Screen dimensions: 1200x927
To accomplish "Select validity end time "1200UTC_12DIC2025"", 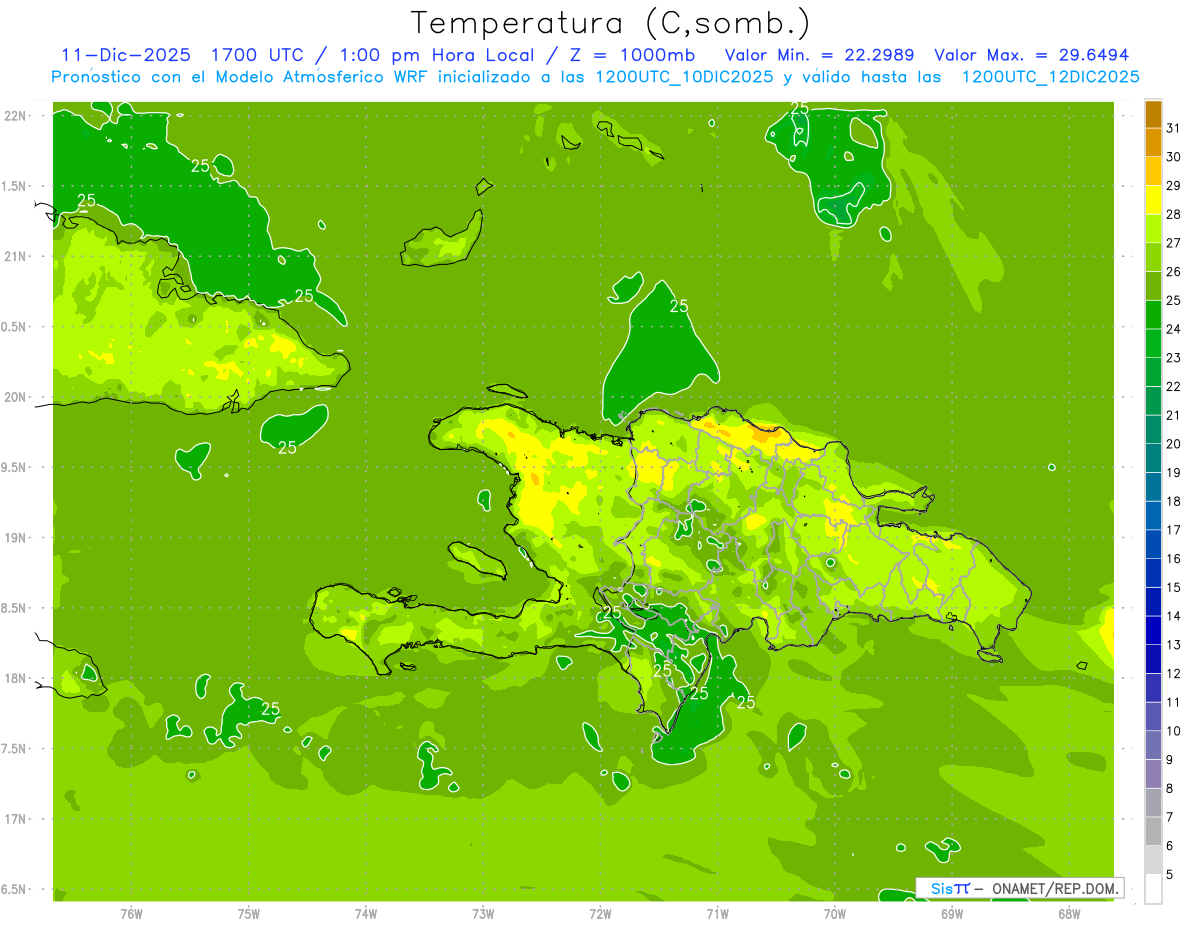I will [x=1050, y=77].
